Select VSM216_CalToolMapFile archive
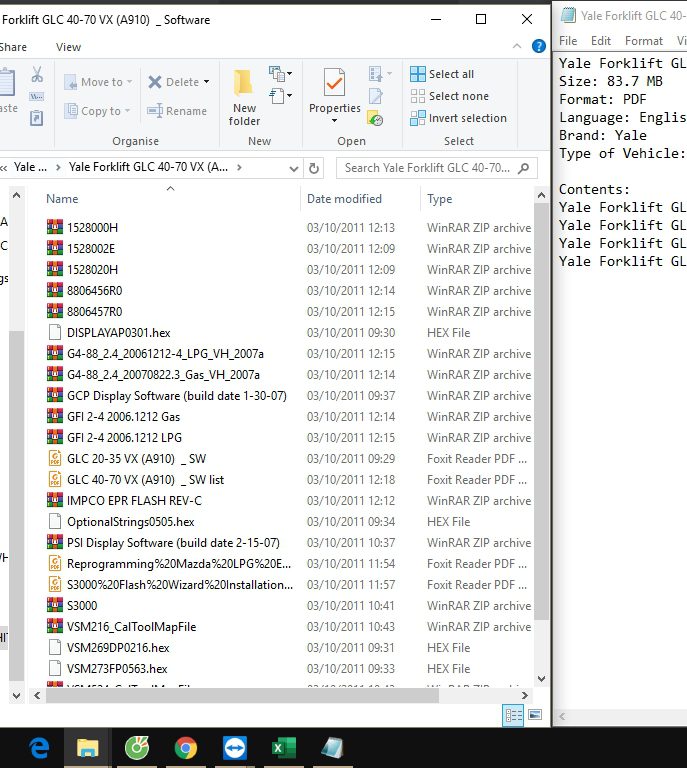 (x=131, y=626)
